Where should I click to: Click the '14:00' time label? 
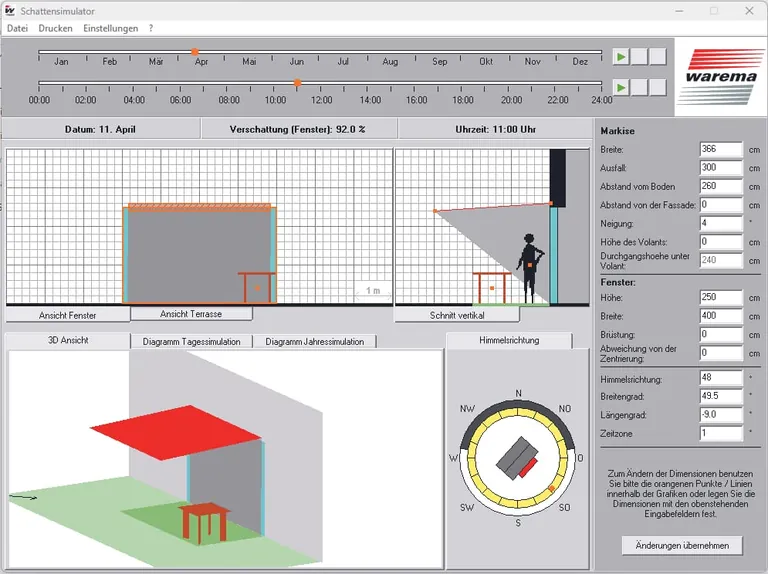pos(370,100)
